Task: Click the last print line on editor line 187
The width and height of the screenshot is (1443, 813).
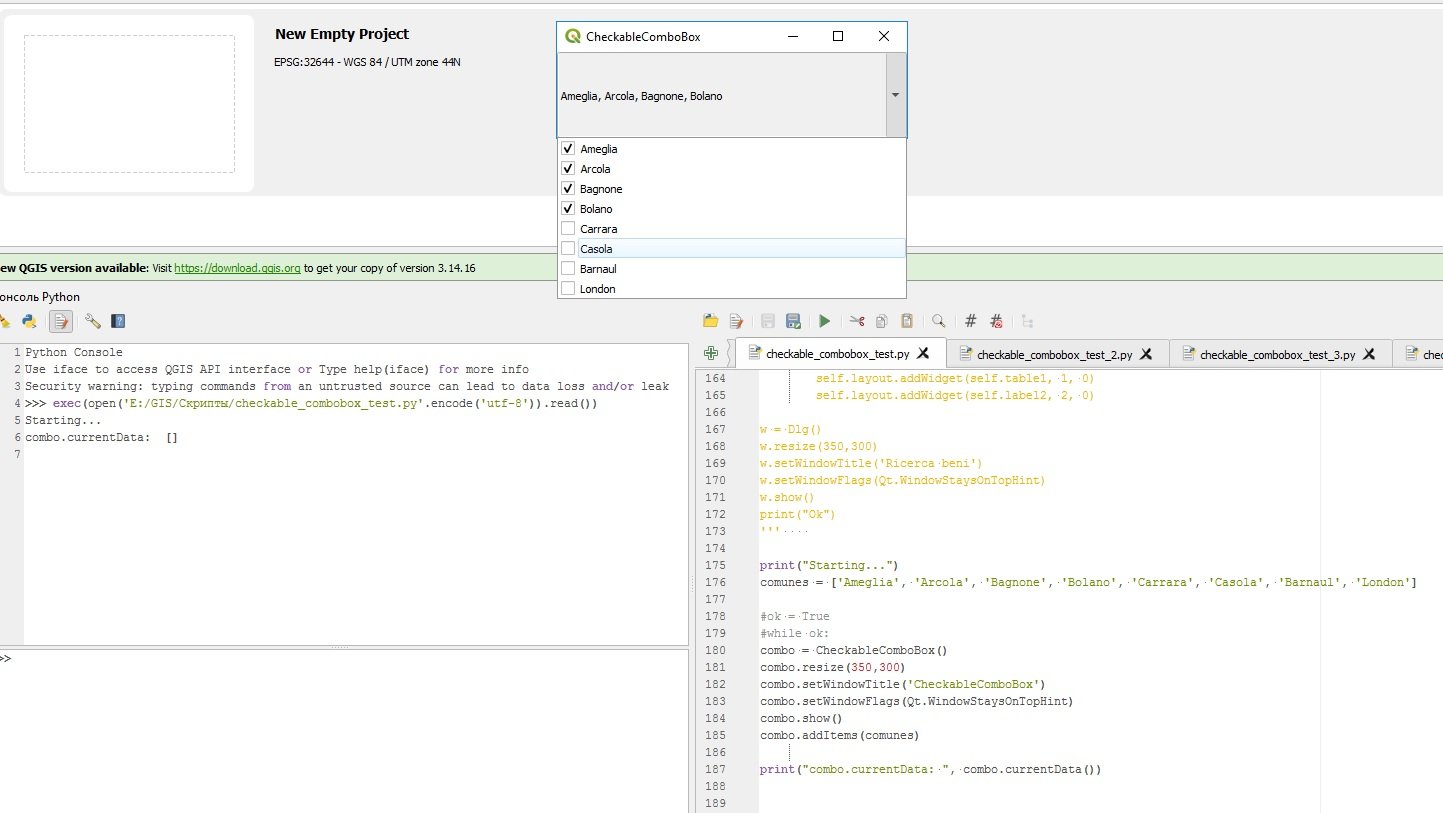Action: [x=930, y=769]
